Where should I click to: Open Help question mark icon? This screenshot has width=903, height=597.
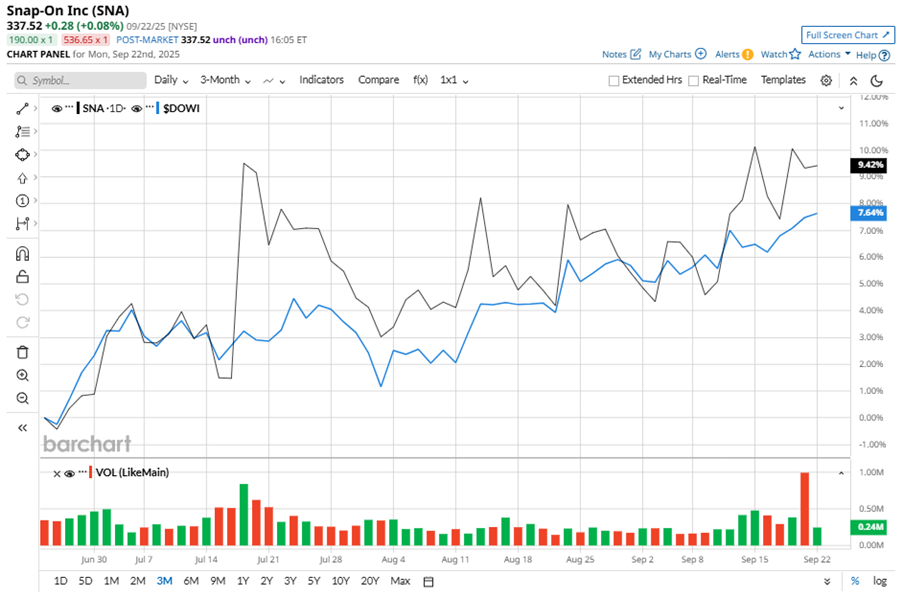click(885, 55)
